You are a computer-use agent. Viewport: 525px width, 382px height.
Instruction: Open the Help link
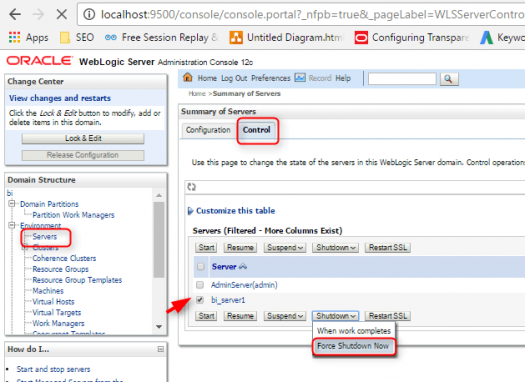(343, 78)
